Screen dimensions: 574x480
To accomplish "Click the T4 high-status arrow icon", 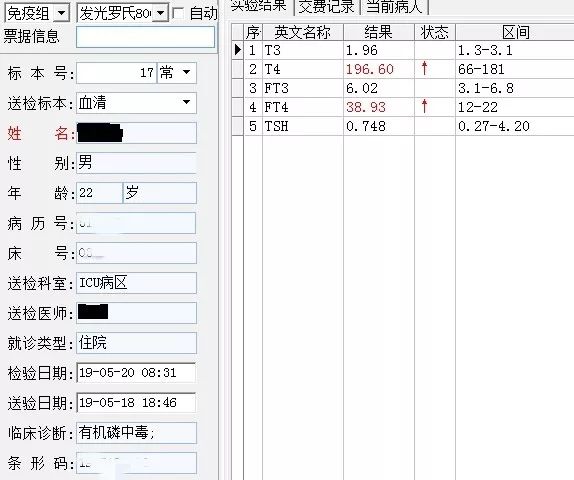I will pyautogui.click(x=424, y=68).
